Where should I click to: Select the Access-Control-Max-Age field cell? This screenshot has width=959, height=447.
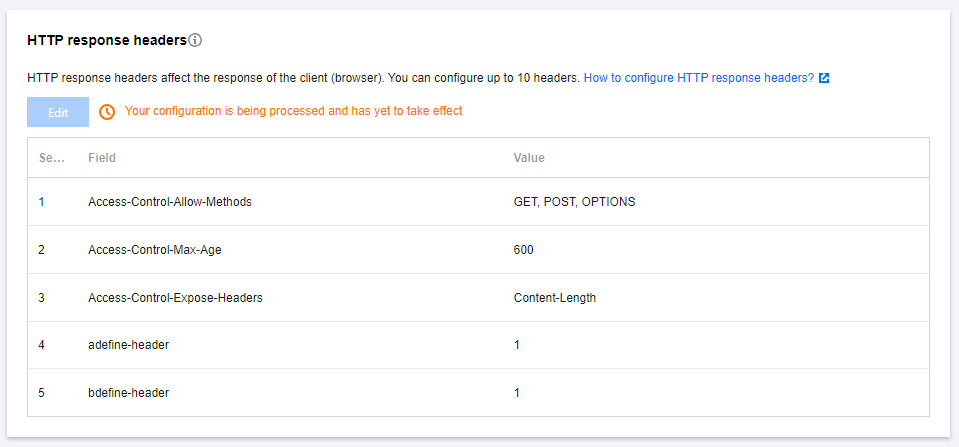coord(155,249)
